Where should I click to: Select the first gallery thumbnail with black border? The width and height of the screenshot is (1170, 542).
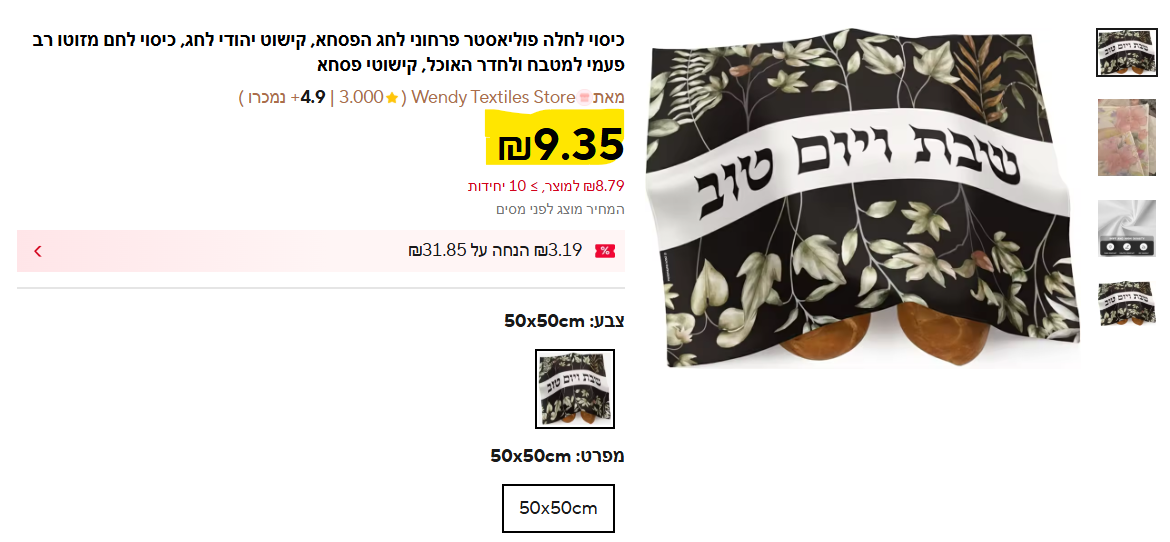pyautogui.click(x=1126, y=52)
